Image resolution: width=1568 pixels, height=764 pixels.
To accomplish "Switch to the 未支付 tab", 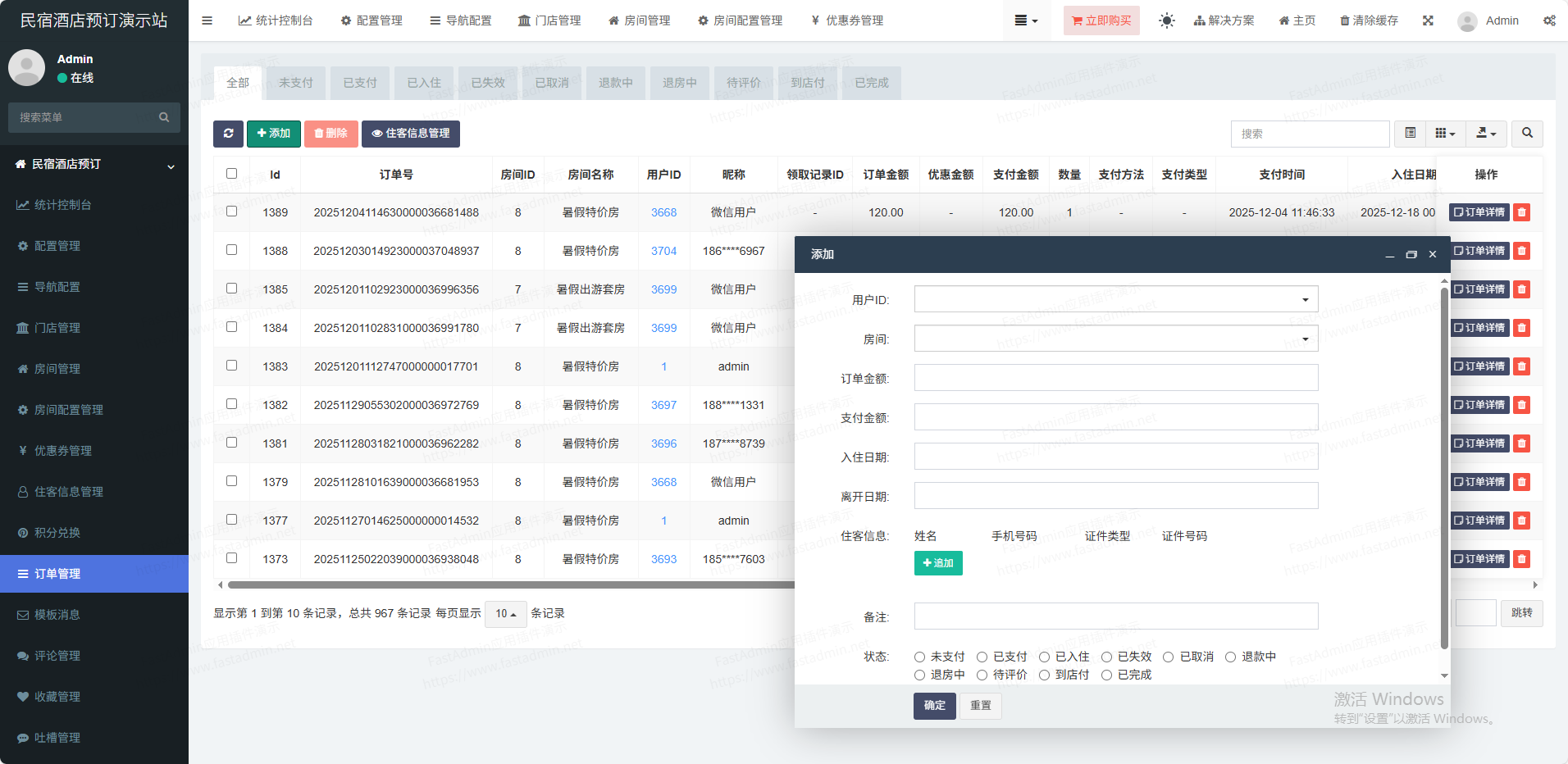I will [295, 83].
